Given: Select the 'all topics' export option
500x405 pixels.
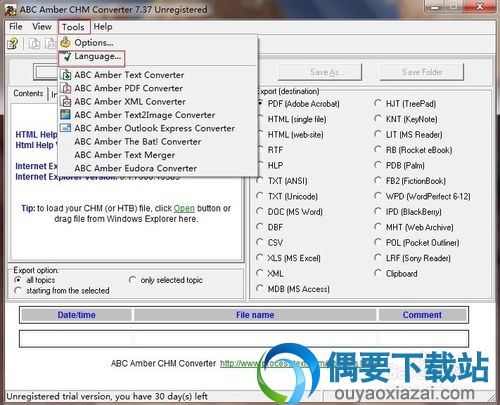Looking at the screenshot, I should click(x=35, y=280).
